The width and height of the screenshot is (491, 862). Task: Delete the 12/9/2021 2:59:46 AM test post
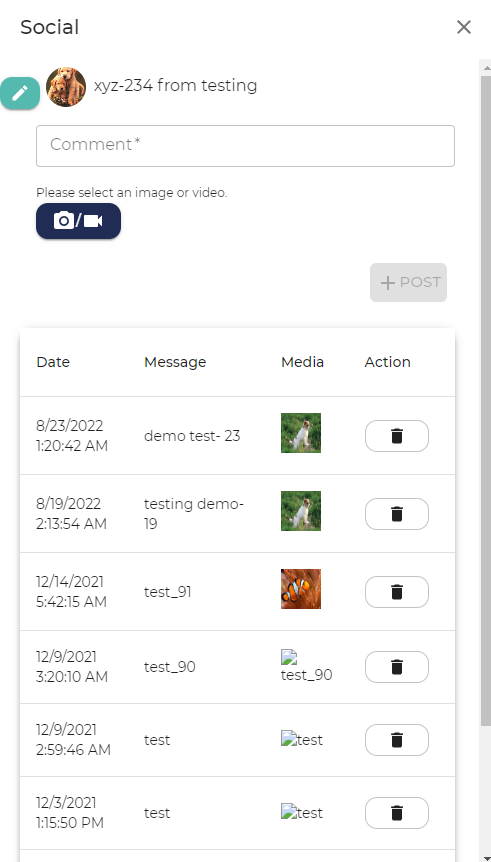(x=397, y=740)
